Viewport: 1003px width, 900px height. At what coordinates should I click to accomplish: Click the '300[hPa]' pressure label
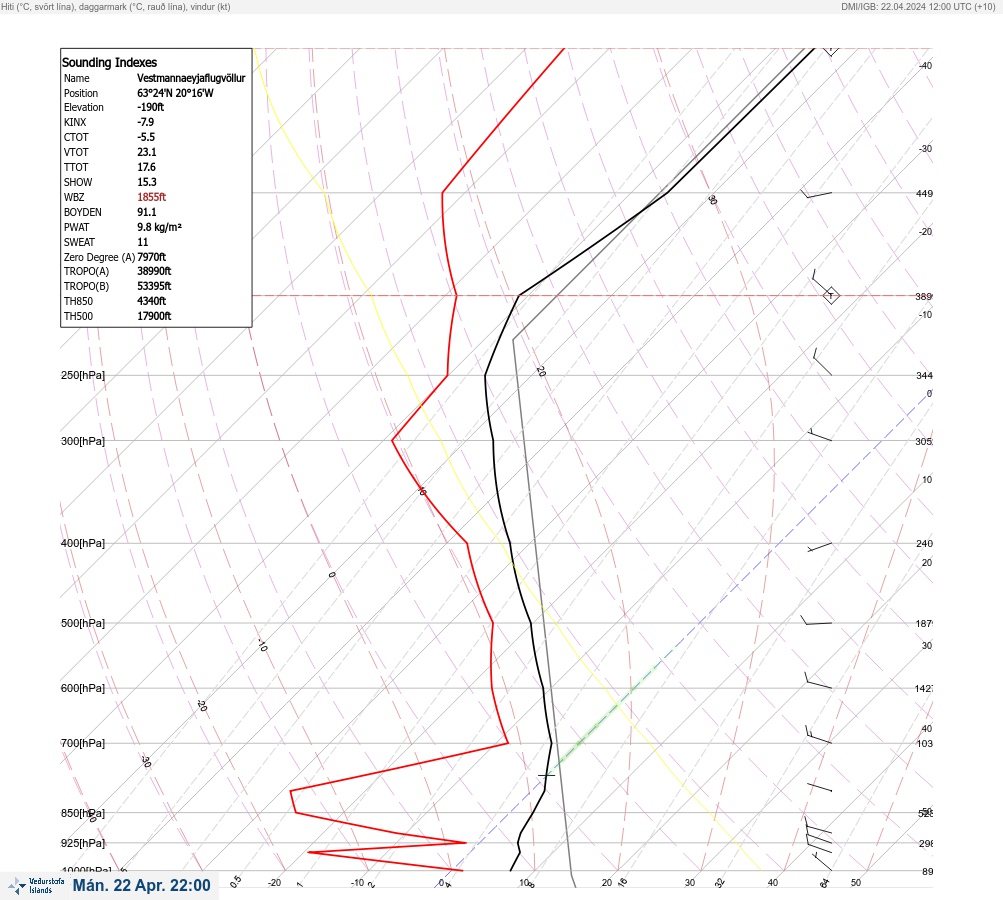83,441
